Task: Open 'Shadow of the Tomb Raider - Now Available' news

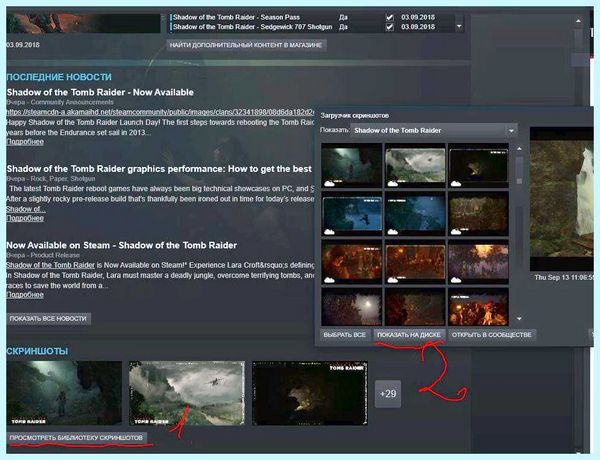Action: pos(100,92)
